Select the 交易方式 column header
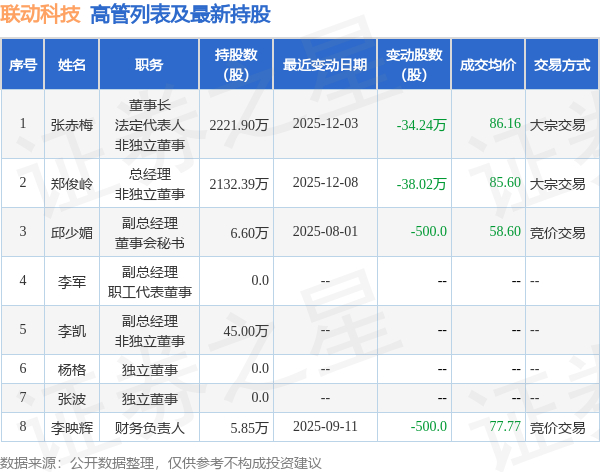The height and width of the screenshot is (472, 600). (562, 64)
